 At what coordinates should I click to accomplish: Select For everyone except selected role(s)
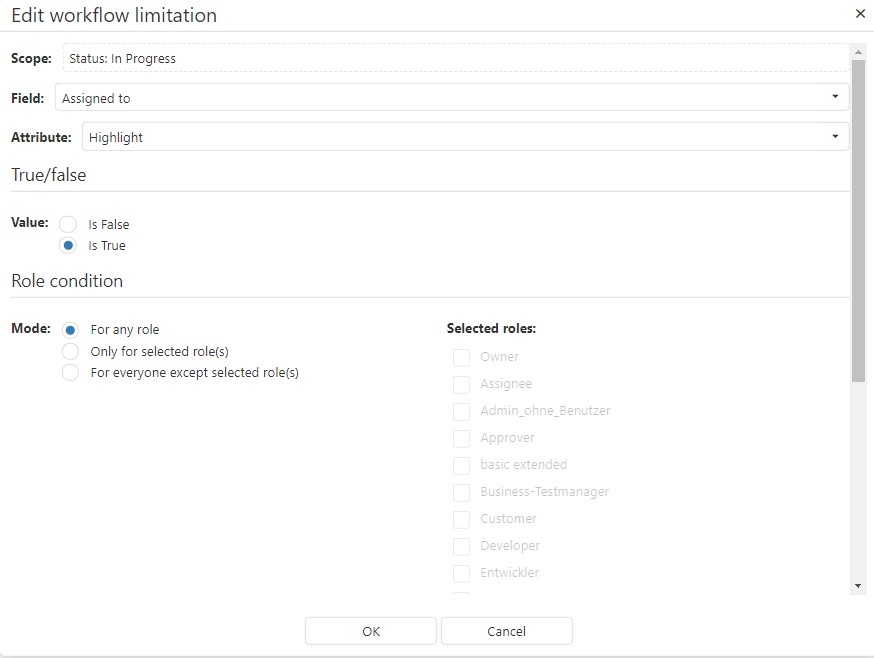click(71, 373)
